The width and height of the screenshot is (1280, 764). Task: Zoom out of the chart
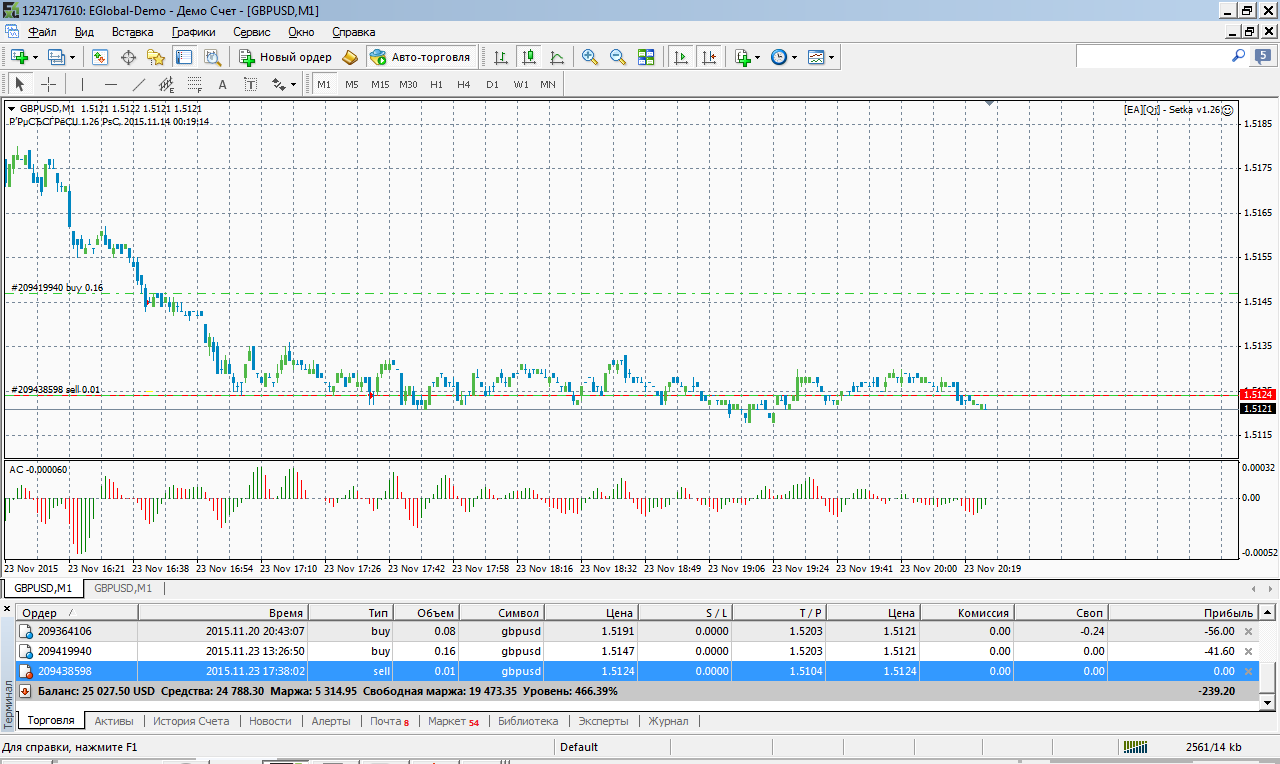coord(618,57)
